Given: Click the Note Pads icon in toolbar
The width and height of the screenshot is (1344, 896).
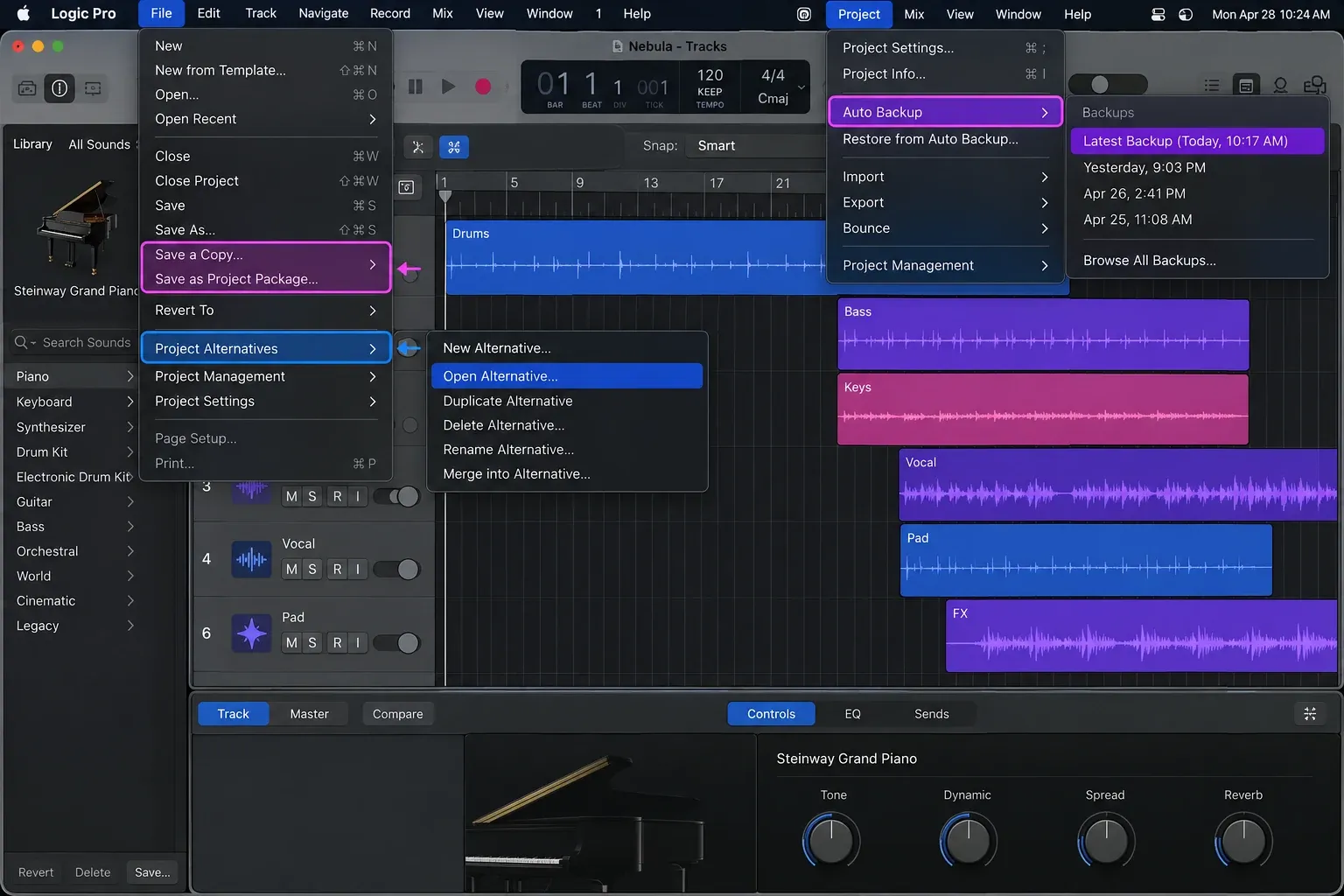Looking at the screenshot, I should click(1246, 86).
